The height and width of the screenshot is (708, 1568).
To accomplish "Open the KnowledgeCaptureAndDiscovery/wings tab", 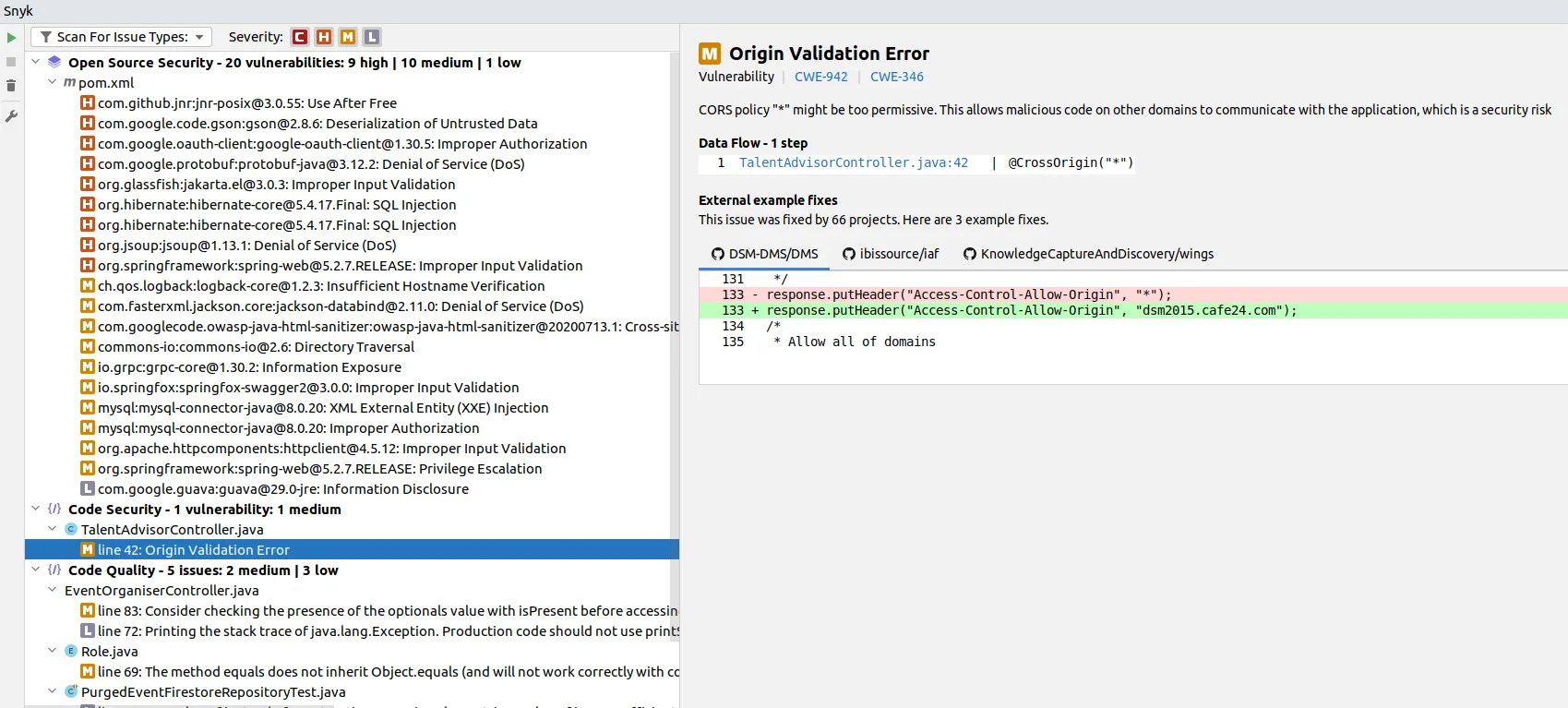I will point(1088,254).
